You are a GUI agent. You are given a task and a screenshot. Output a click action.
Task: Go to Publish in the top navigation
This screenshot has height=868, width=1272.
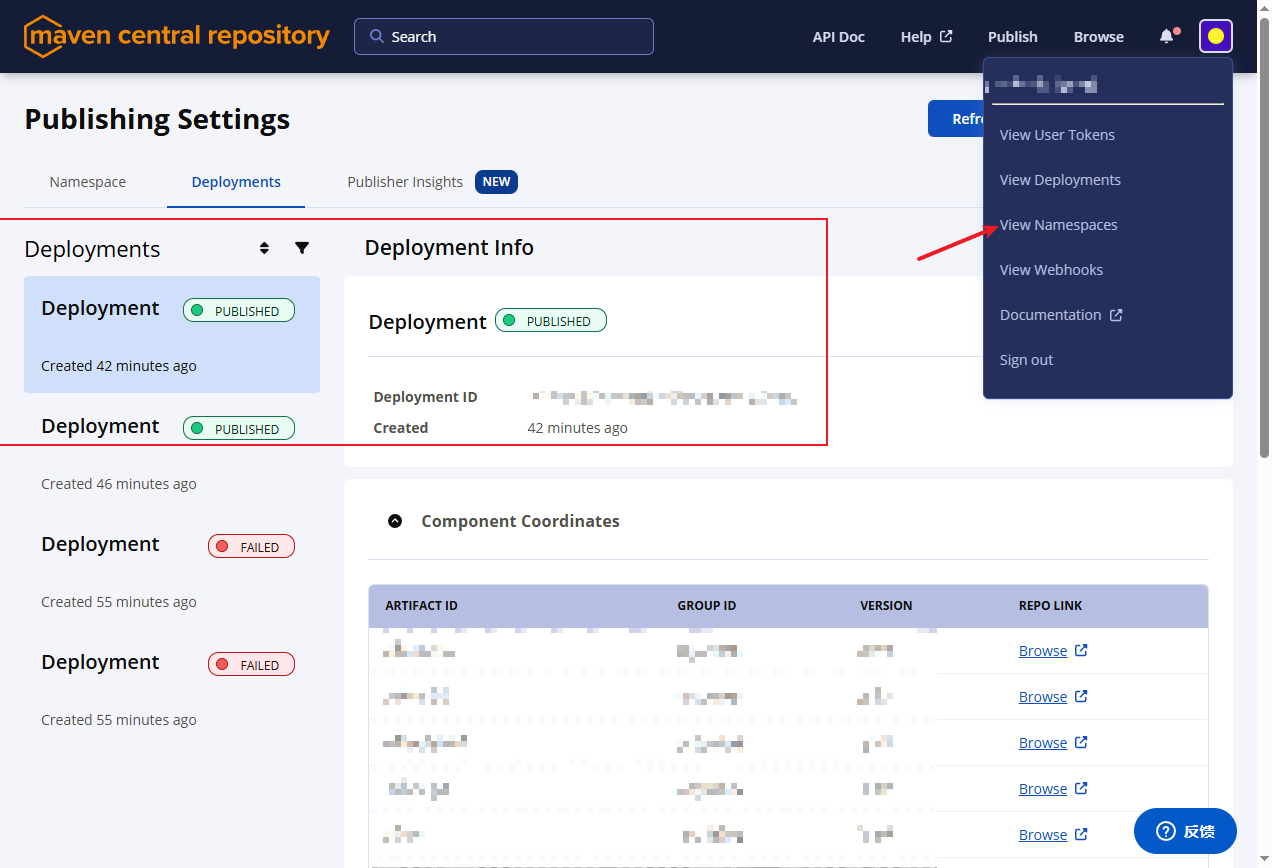click(x=1013, y=36)
